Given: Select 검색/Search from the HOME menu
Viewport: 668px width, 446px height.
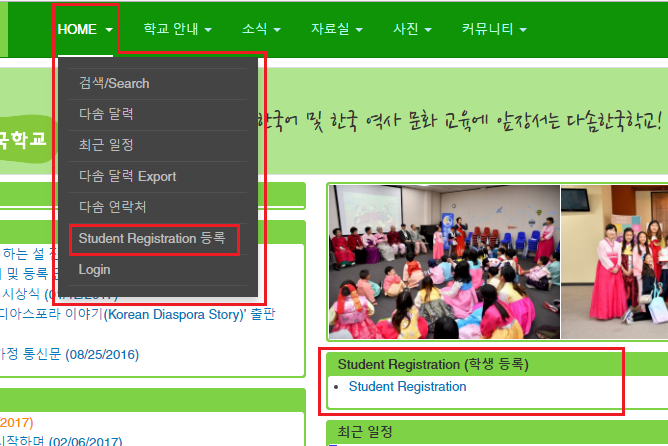Looking at the screenshot, I should click(x=114, y=83).
